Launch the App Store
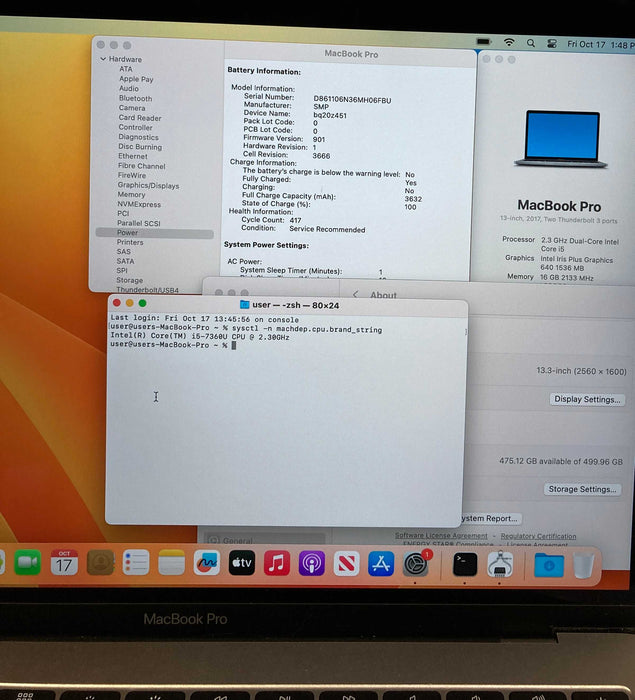Screen dimensions: 635x700 pos(381,563)
